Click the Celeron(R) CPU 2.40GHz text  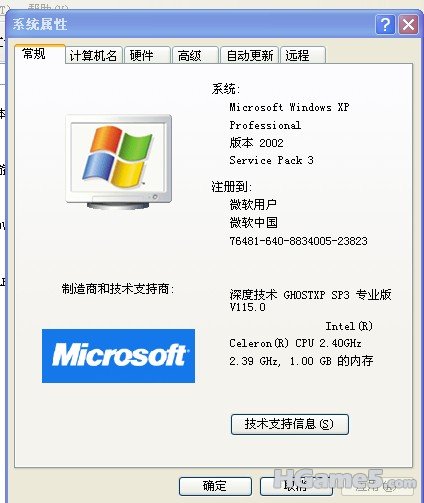295,343
